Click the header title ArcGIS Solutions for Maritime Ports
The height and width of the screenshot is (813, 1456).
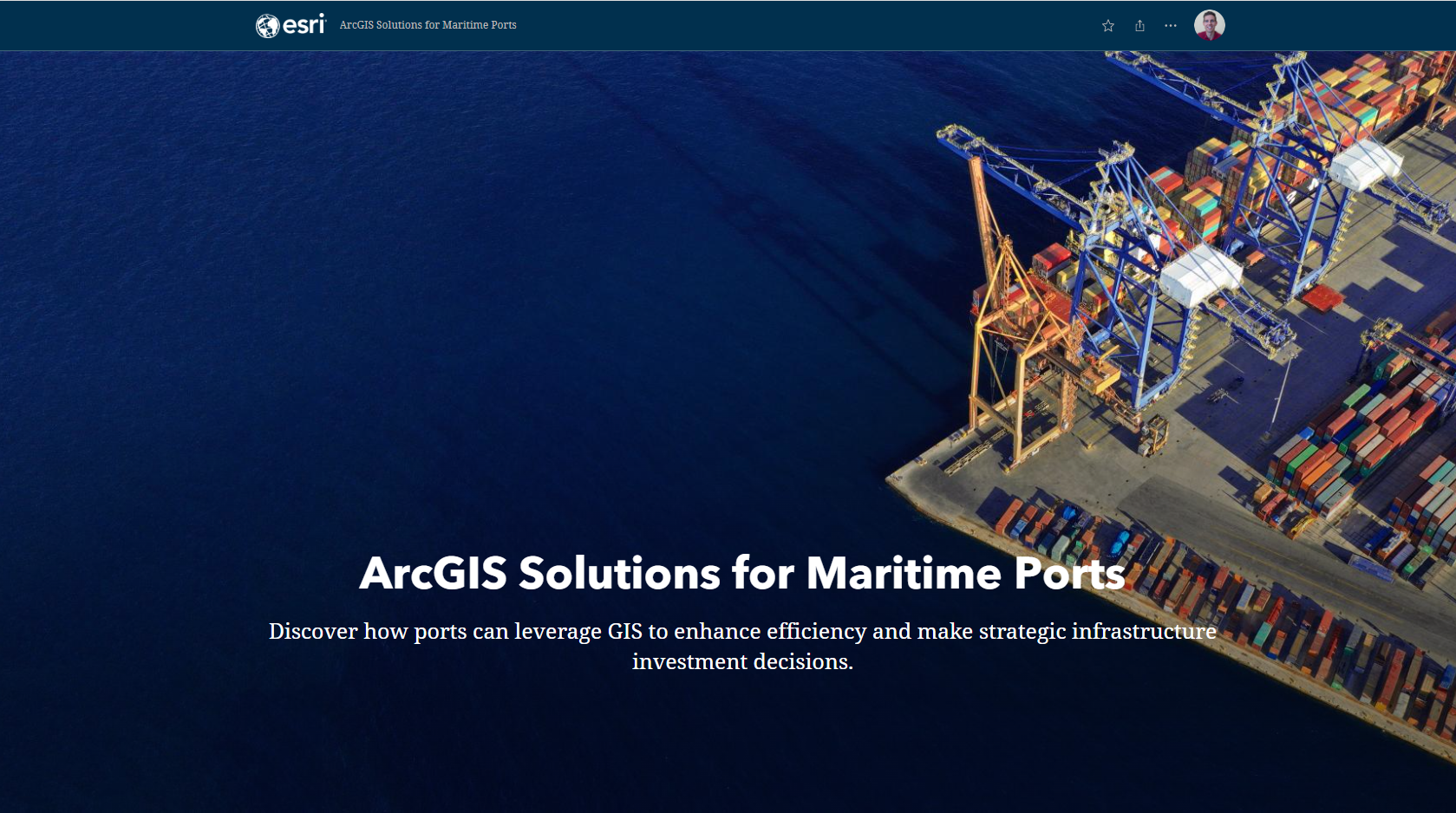click(x=428, y=25)
